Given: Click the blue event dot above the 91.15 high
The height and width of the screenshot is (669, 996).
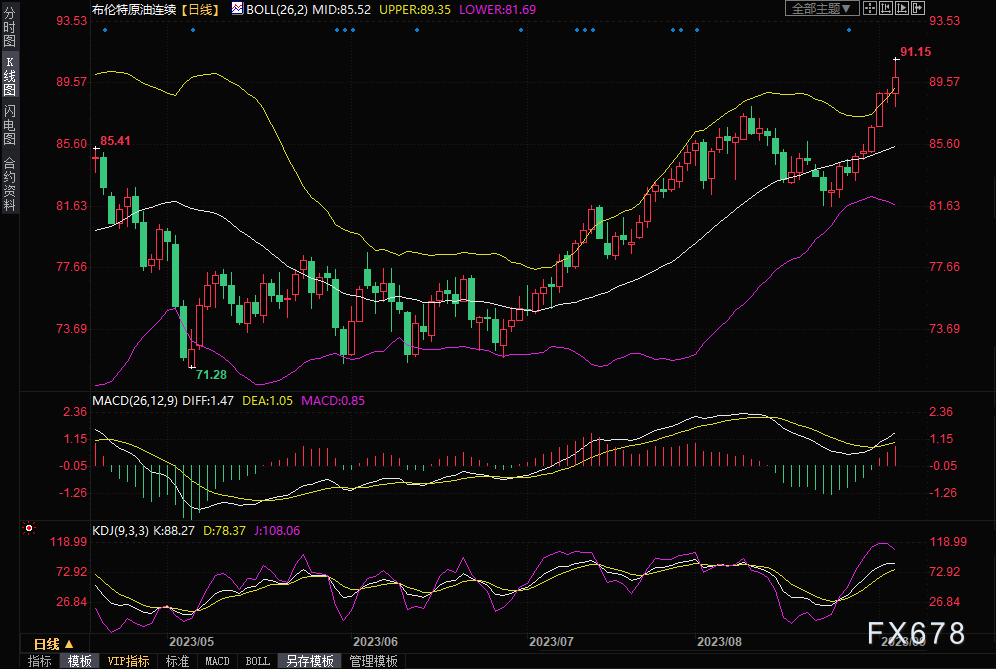Looking at the screenshot, I should (849, 30).
